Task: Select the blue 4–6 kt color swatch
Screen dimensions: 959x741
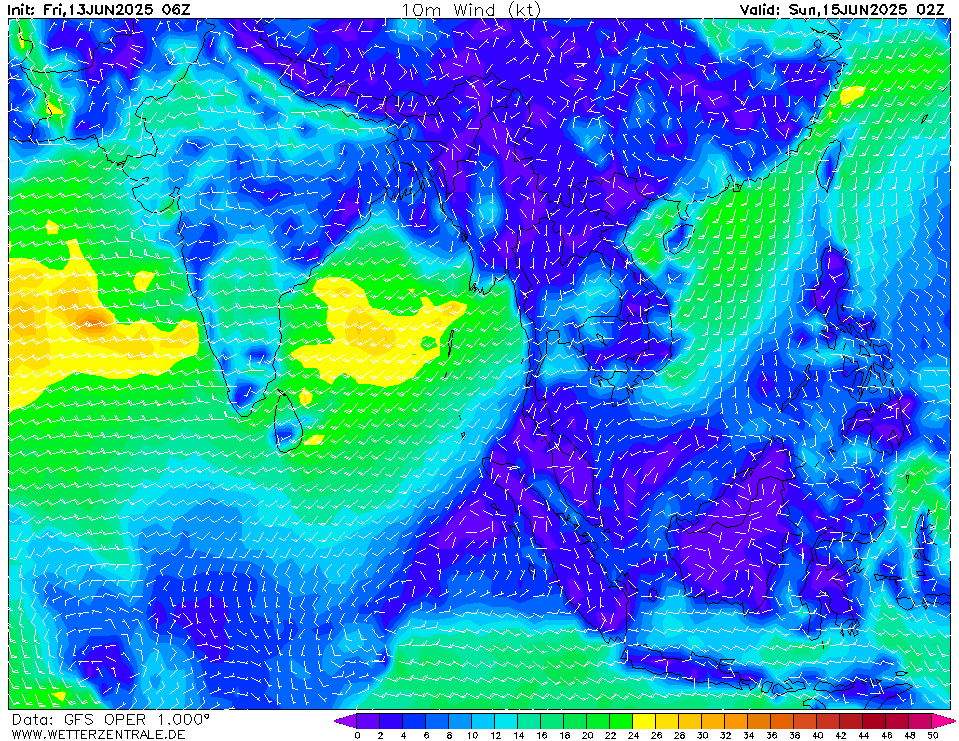Action: click(414, 721)
